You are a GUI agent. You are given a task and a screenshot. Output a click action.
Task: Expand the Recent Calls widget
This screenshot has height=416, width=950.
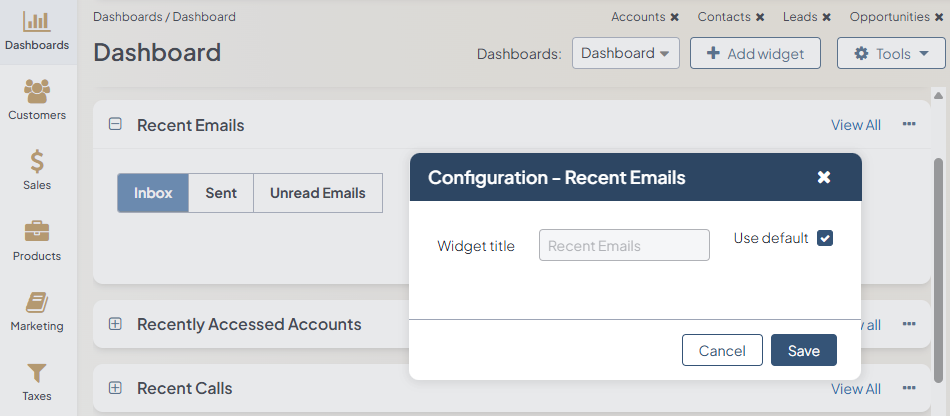(115, 388)
